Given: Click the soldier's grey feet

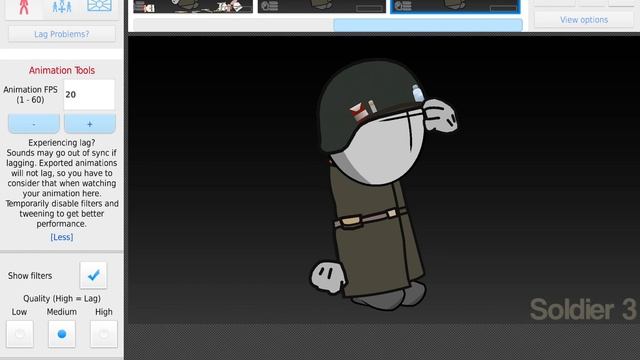Looking at the screenshot, I should [390, 297].
